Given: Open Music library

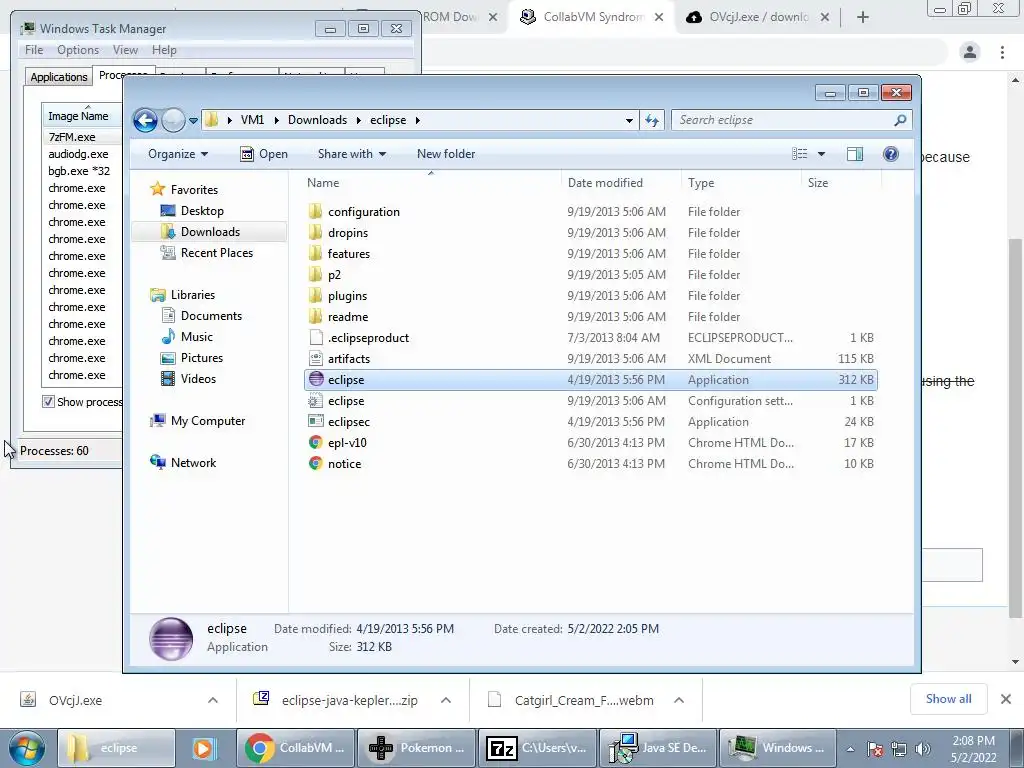Looking at the screenshot, I should [196, 336].
